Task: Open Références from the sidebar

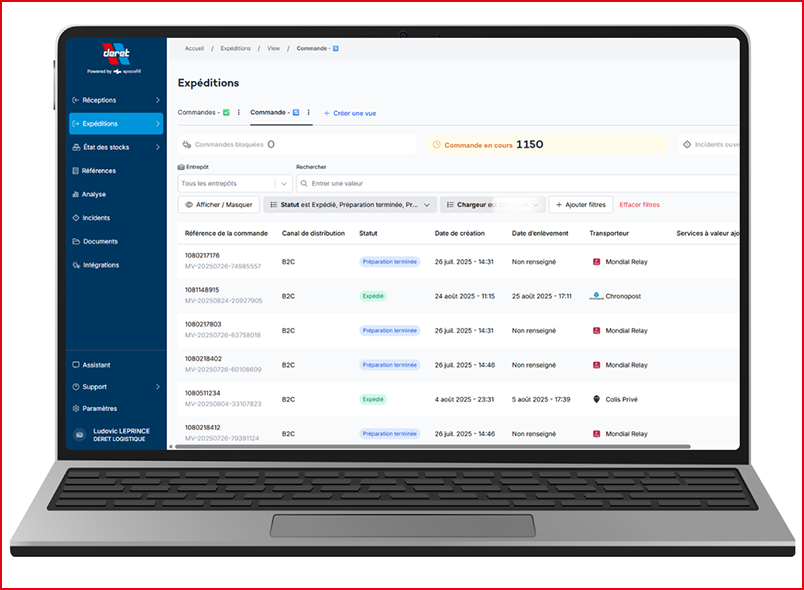Action: click(x=100, y=171)
